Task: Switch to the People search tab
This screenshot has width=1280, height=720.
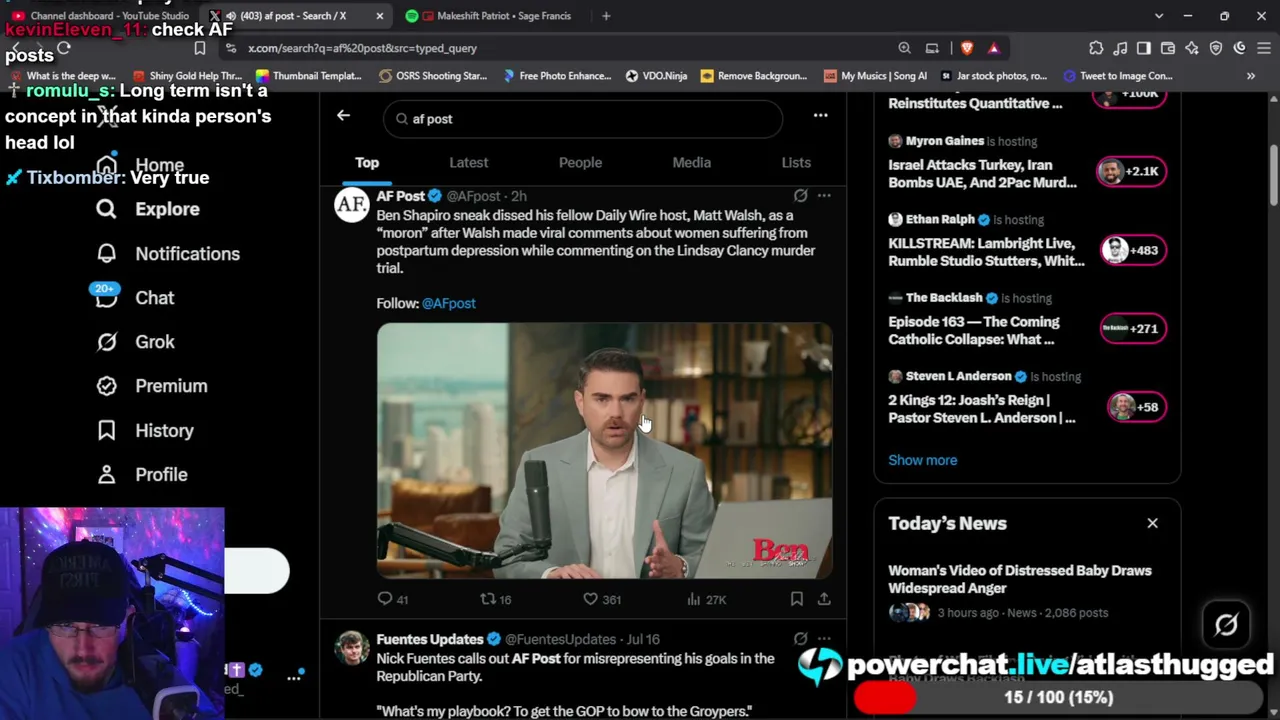Action: click(580, 163)
